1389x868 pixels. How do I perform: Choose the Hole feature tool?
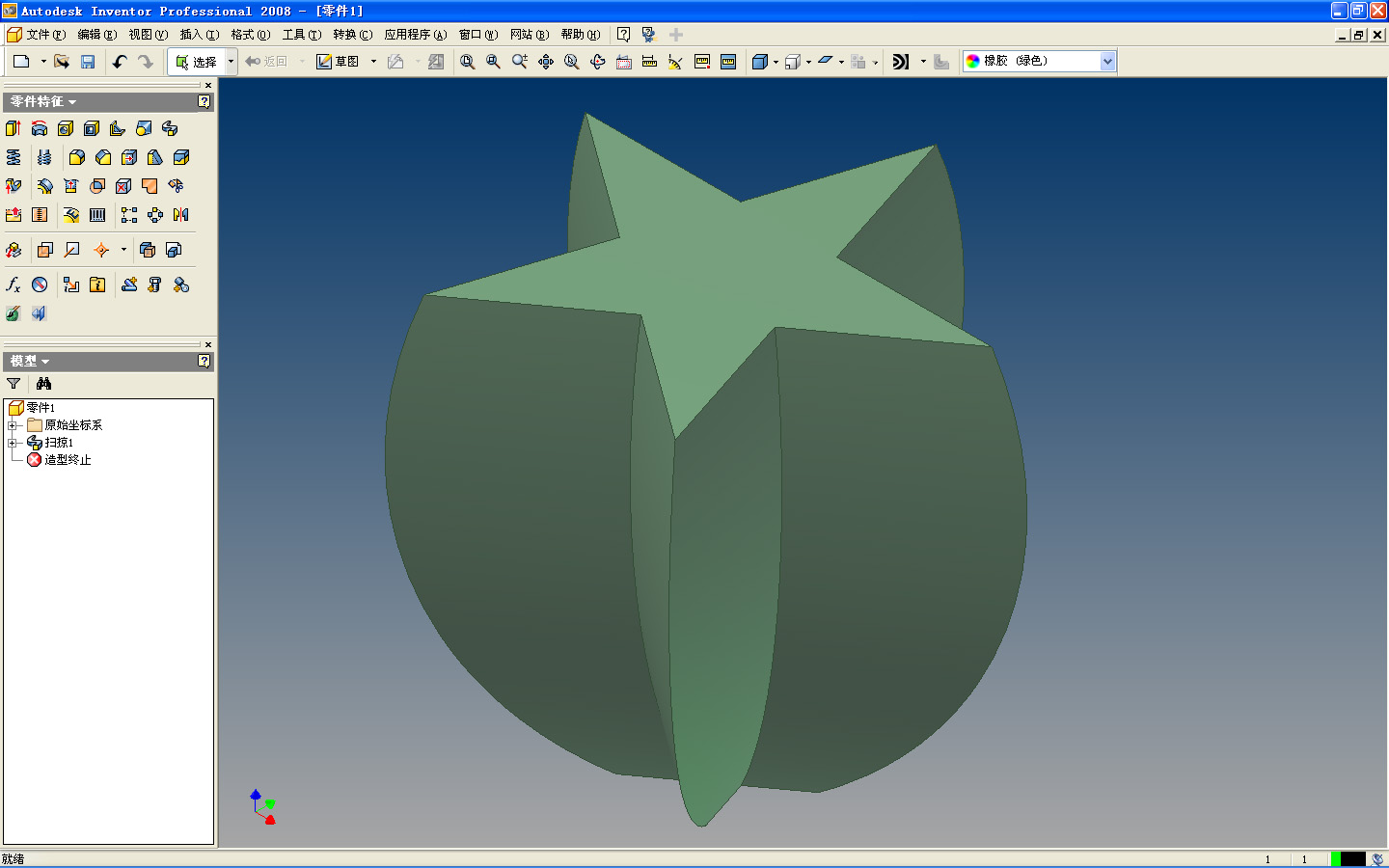[x=66, y=128]
